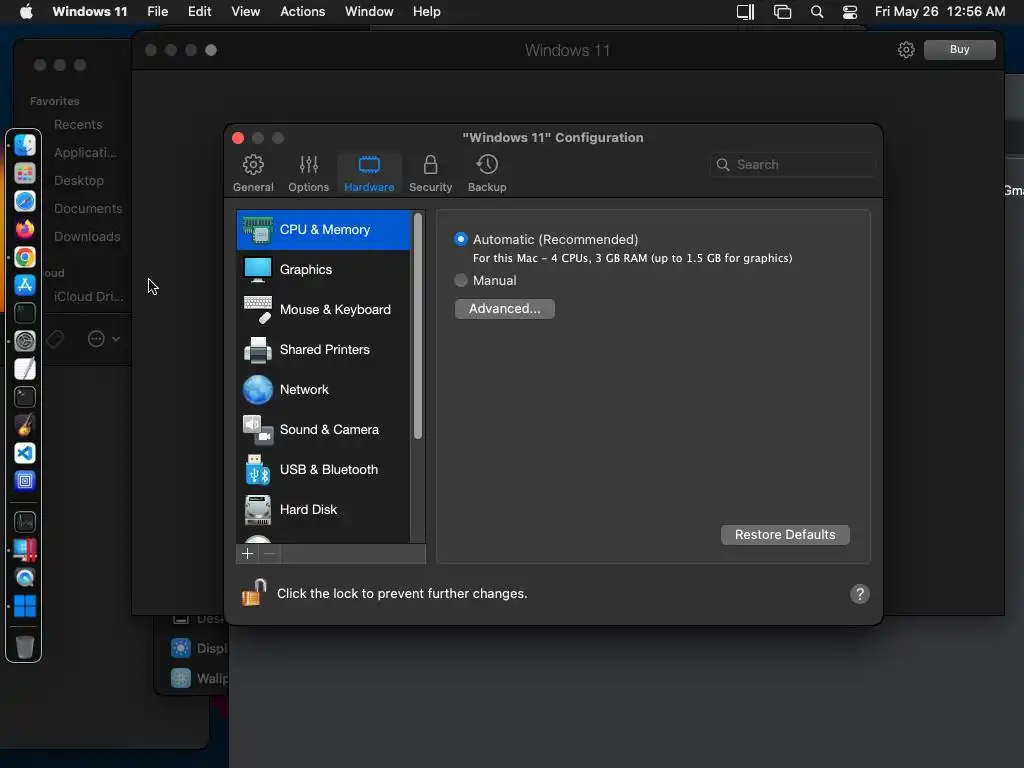Open Sound & Camera settings
Image resolution: width=1024 pixels, height=768 pixels.
pyautogui.click(x=323, y=430)
